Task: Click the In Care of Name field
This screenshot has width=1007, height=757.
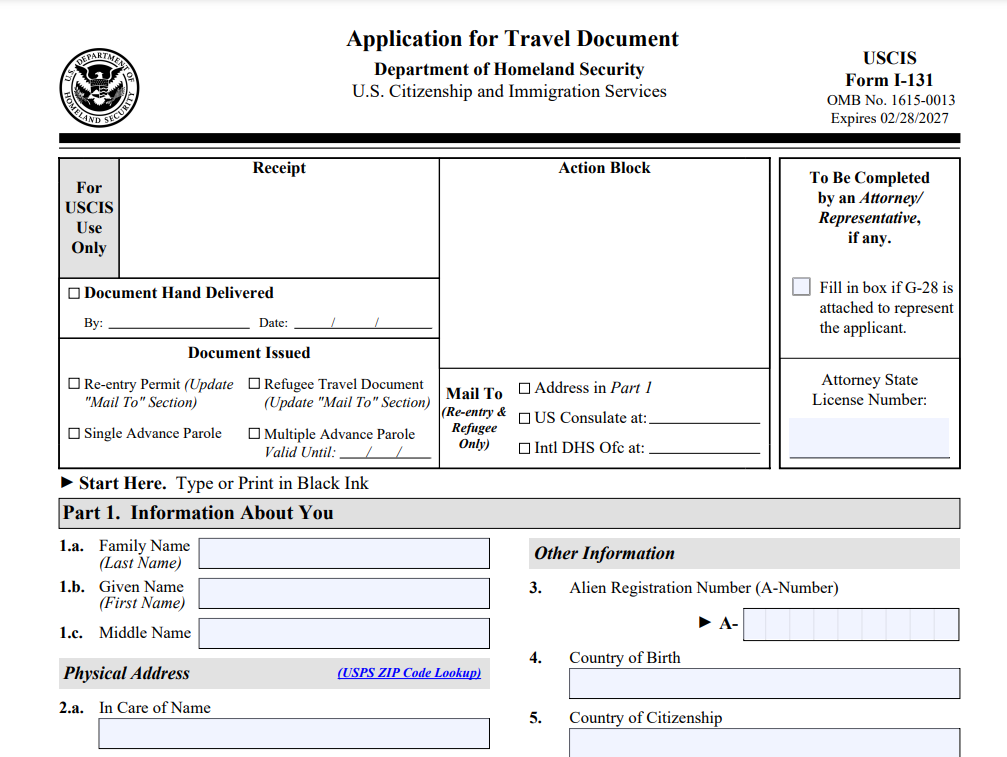Action: click(294, 733)
